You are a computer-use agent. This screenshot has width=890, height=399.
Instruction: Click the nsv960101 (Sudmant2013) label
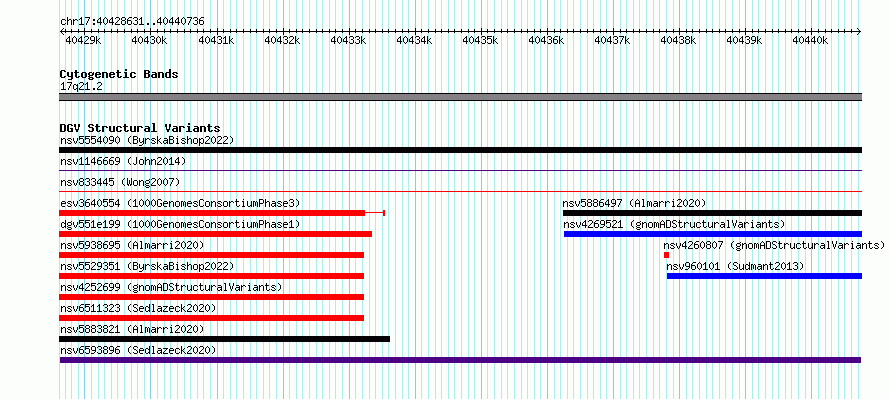pos(736,266)
